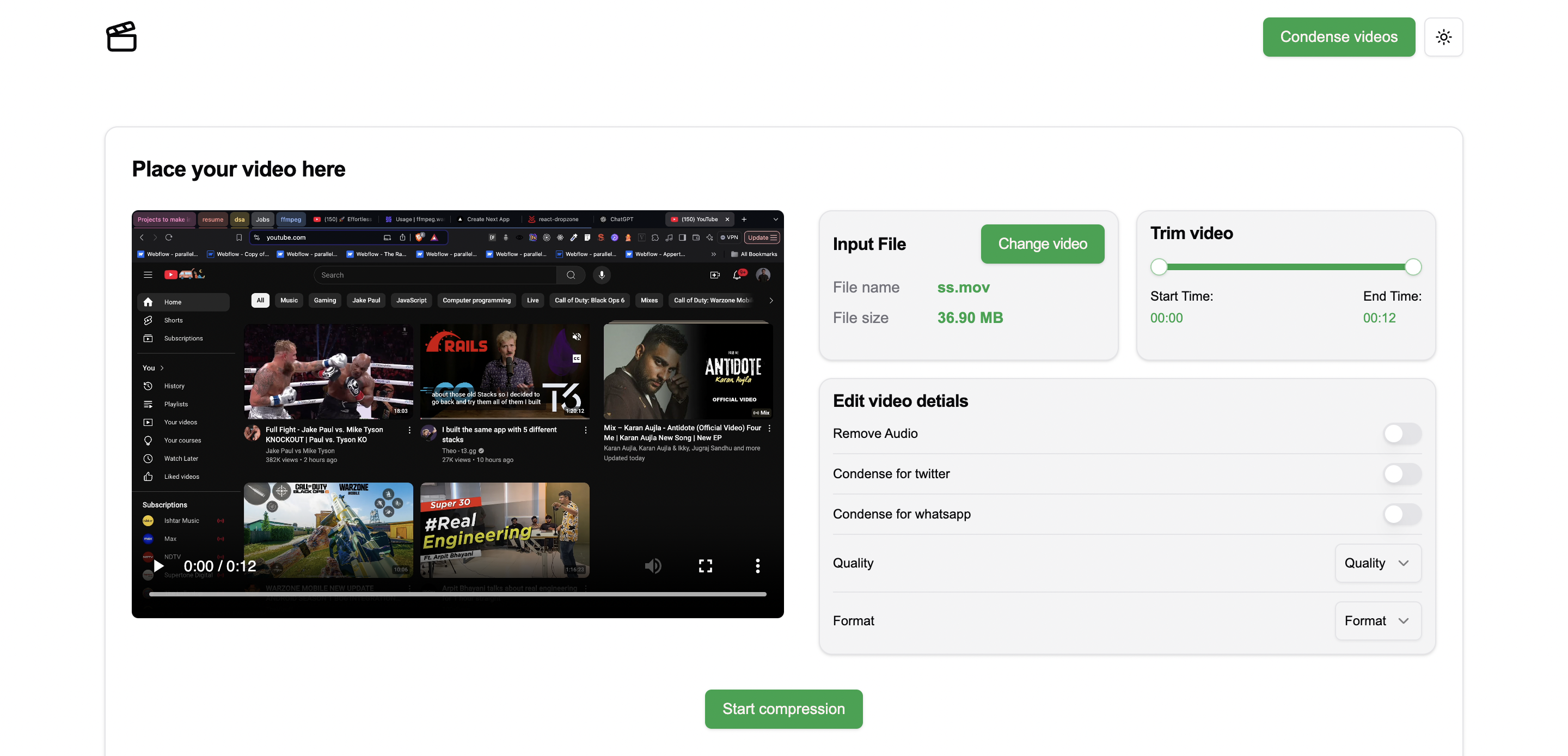
Task: Expand the Quality dropdown selector
Action: (x=1378, y=563)
